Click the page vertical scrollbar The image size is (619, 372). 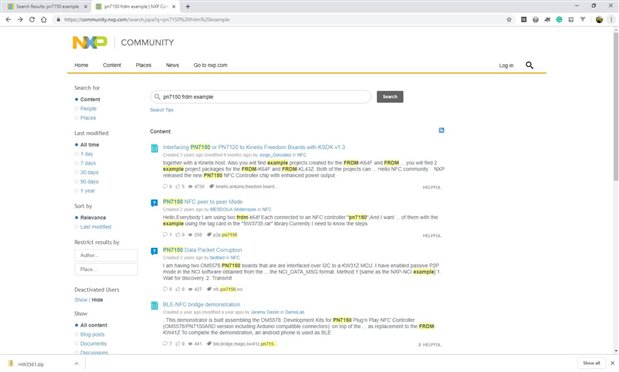click(615, 107)
